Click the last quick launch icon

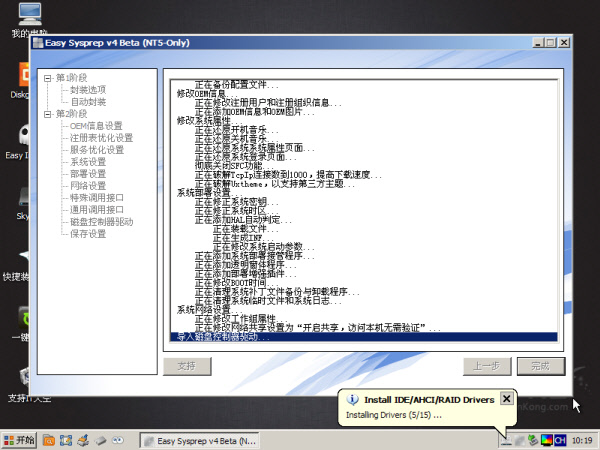[x=117, y=440]
